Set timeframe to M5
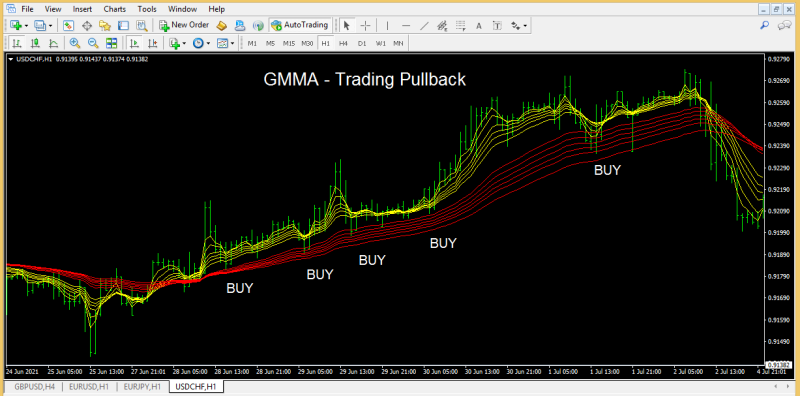The width and height of the screenshot is (800, 396). [270, 44]
